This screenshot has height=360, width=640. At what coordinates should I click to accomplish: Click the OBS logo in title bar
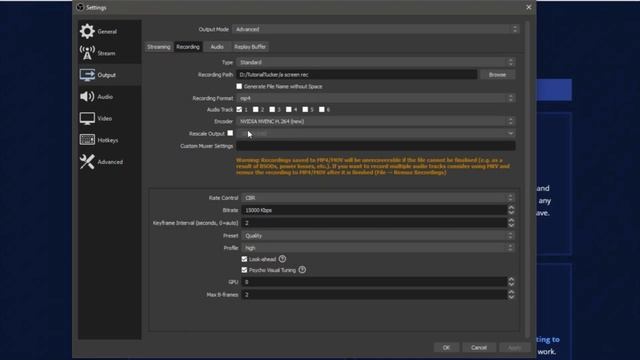(x=80, y=7)
